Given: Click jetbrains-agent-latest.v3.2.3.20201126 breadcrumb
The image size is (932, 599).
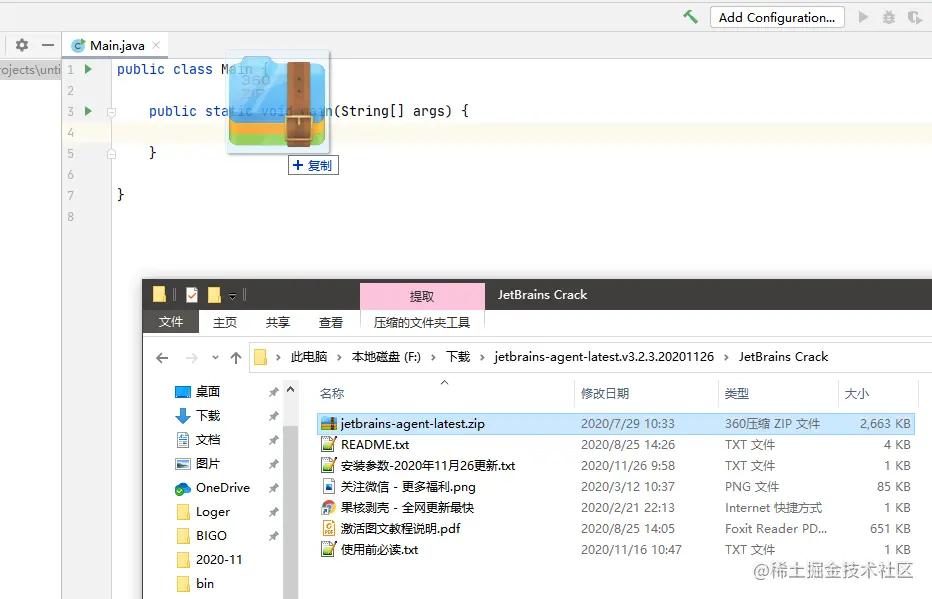Looking at the screenshot, I should pyautogui.click(x=604, y=357).
